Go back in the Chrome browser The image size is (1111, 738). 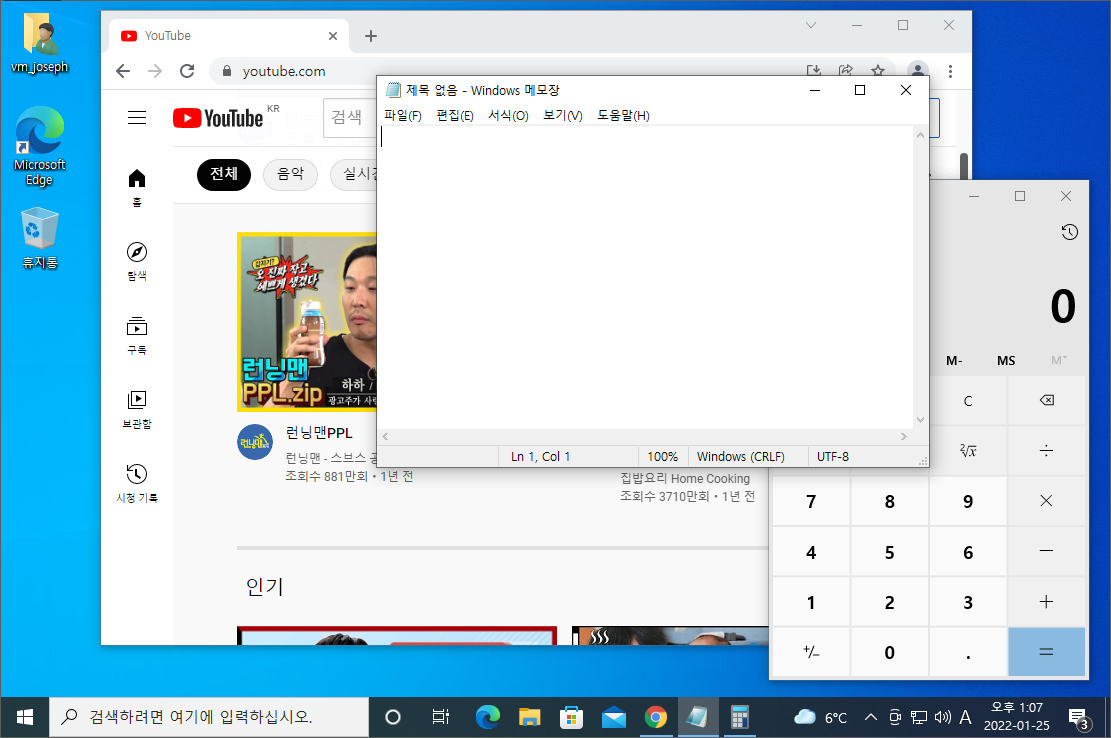(x=123, y=71)
